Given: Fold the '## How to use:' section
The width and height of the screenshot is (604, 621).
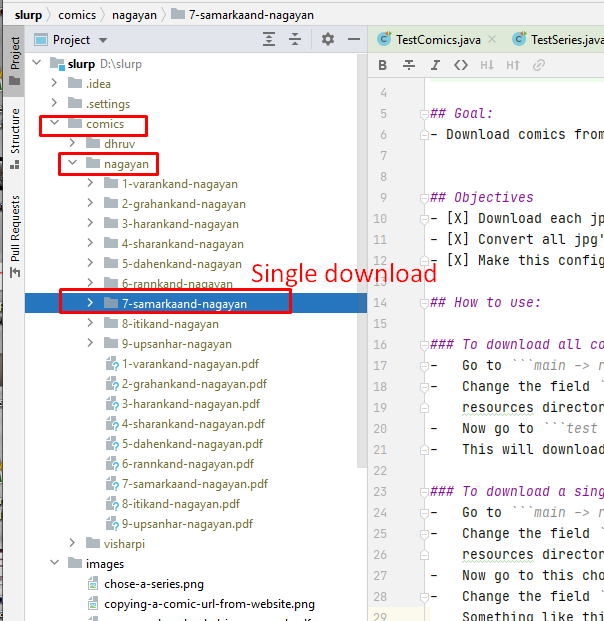Looking at the screenshot, I should coord(424,303).
